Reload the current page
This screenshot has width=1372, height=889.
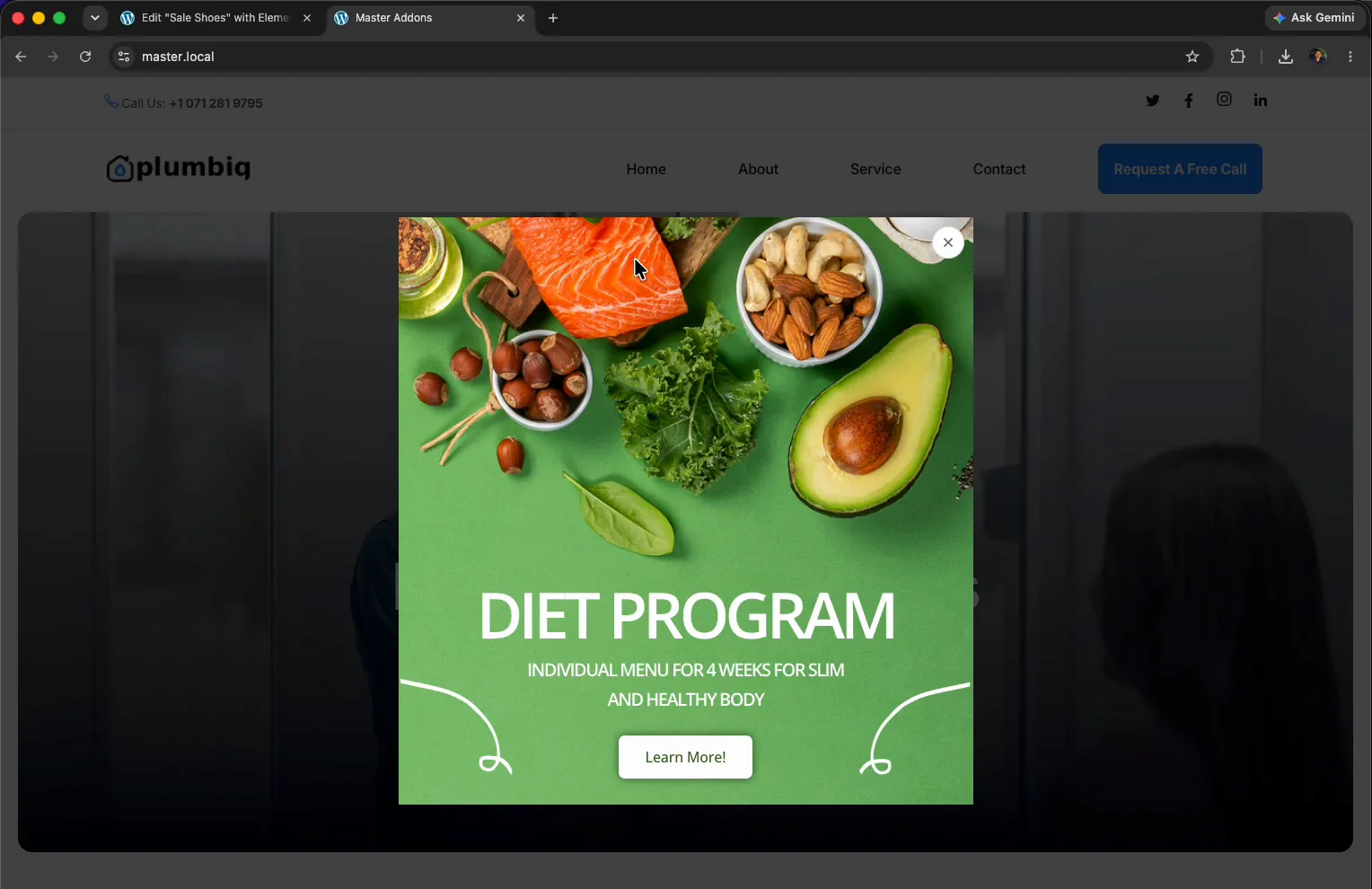point(85,57)
